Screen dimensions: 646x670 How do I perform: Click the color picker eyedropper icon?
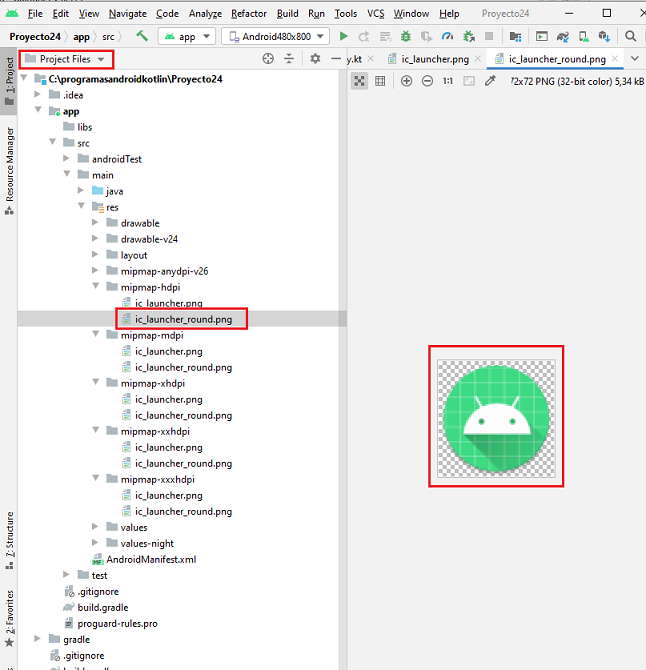(490, 81)
